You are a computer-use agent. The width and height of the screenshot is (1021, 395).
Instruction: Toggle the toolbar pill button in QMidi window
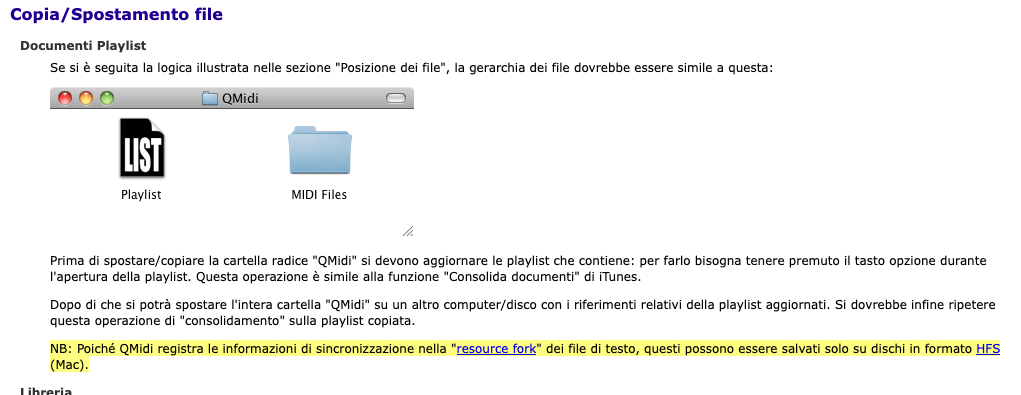396,98
